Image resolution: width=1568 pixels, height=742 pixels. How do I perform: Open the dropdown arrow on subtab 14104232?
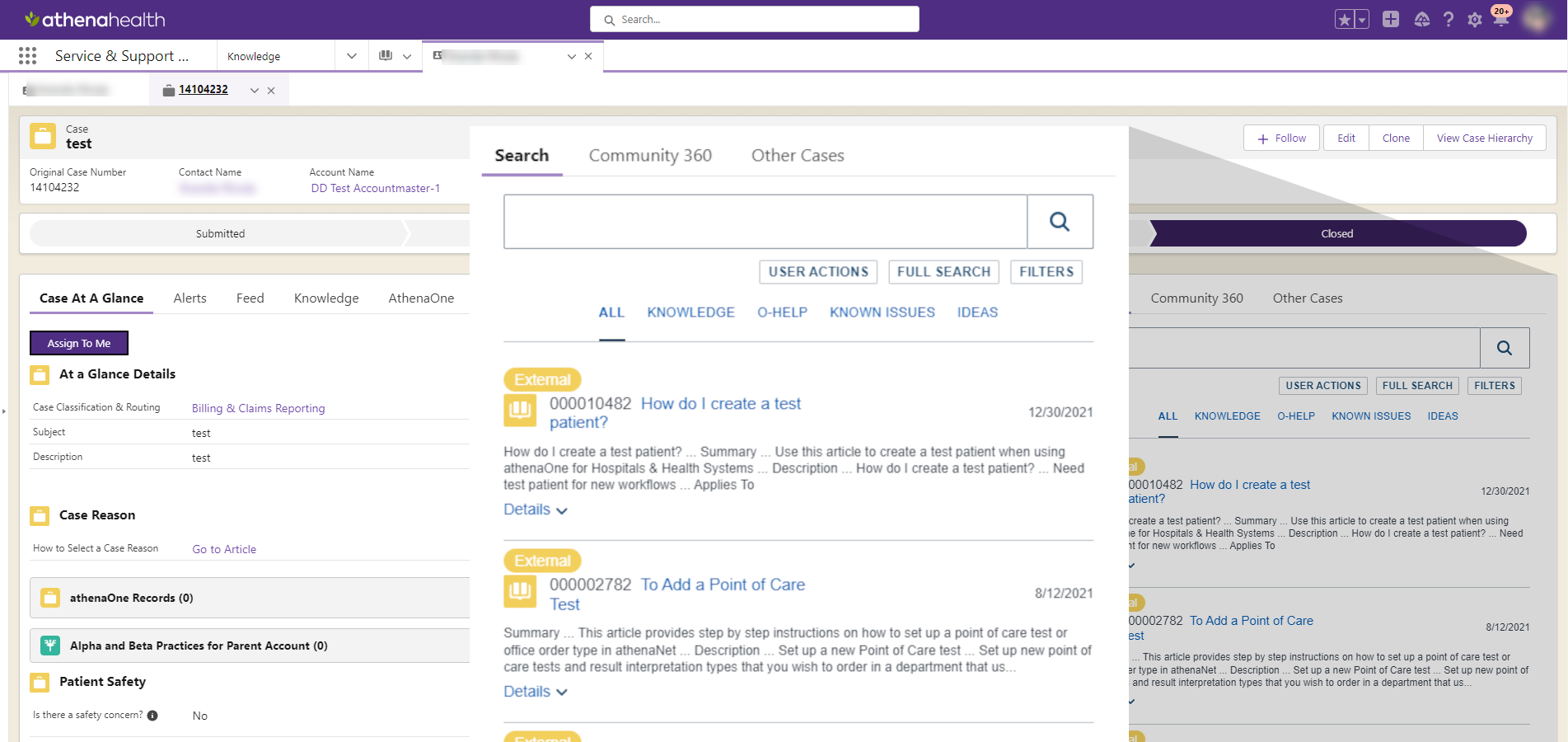254,90
